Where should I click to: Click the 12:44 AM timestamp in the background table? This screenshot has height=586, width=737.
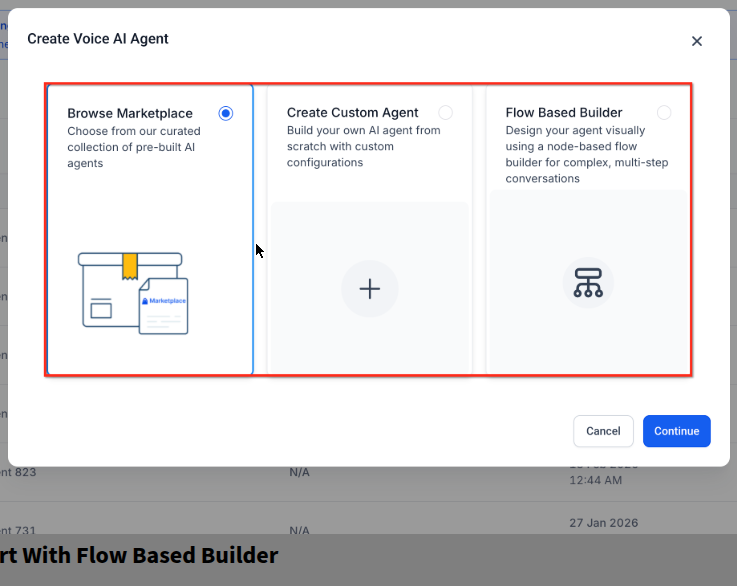(x=596, y=480)
